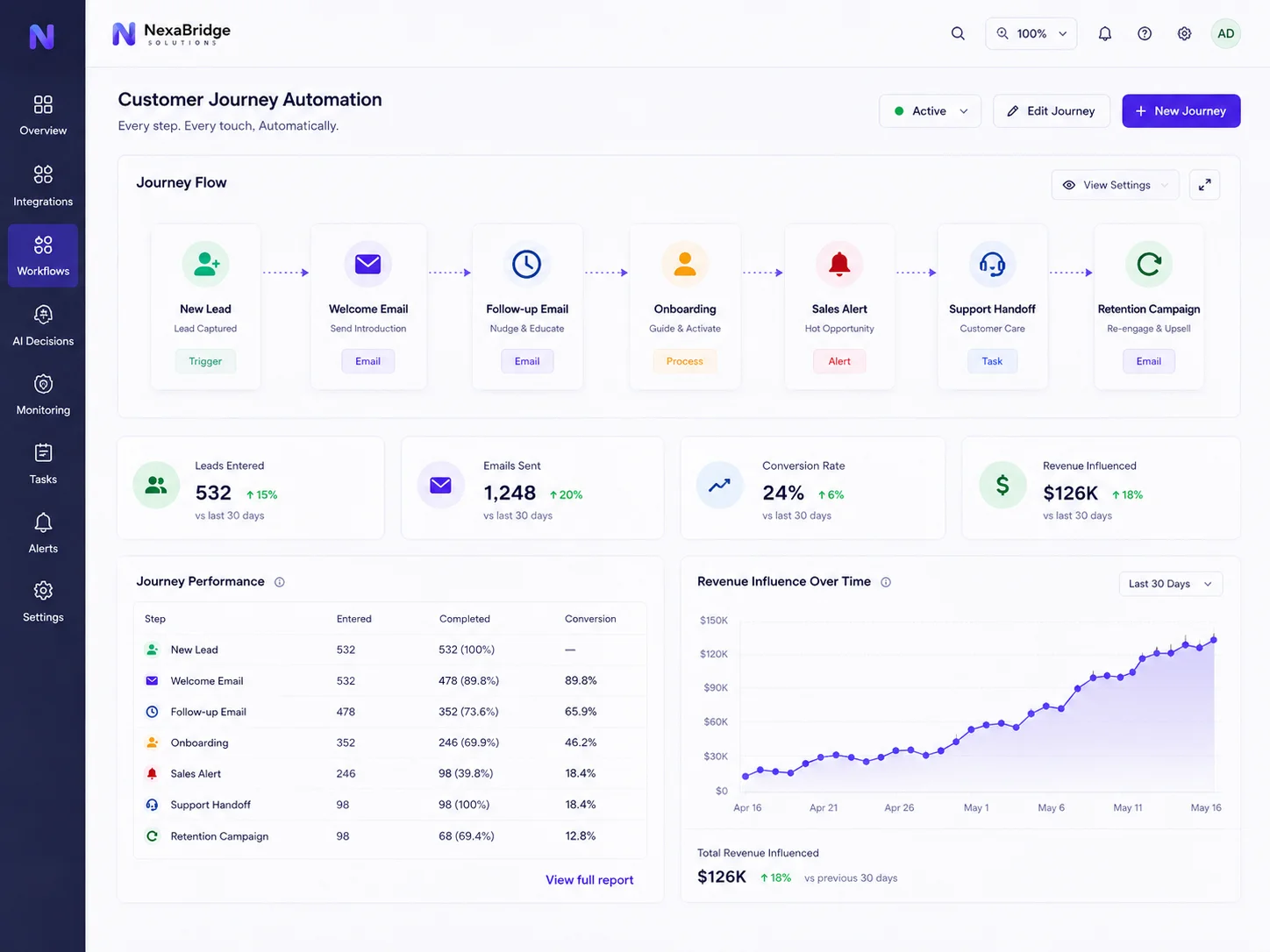Click the Retention Campaign row refresh icon
Image resolution: width=1270 pixels, height=952 pixels.
pos(152,836)
